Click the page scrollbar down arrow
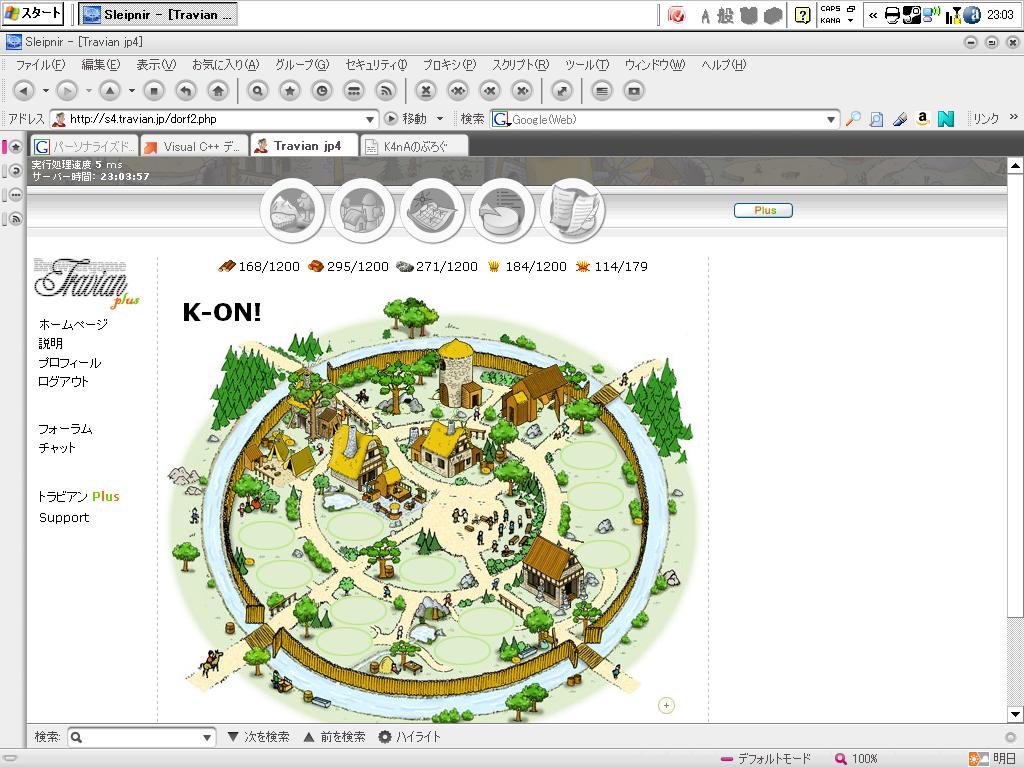The width and height of the screenshot is (1024, 768). 1016,714
